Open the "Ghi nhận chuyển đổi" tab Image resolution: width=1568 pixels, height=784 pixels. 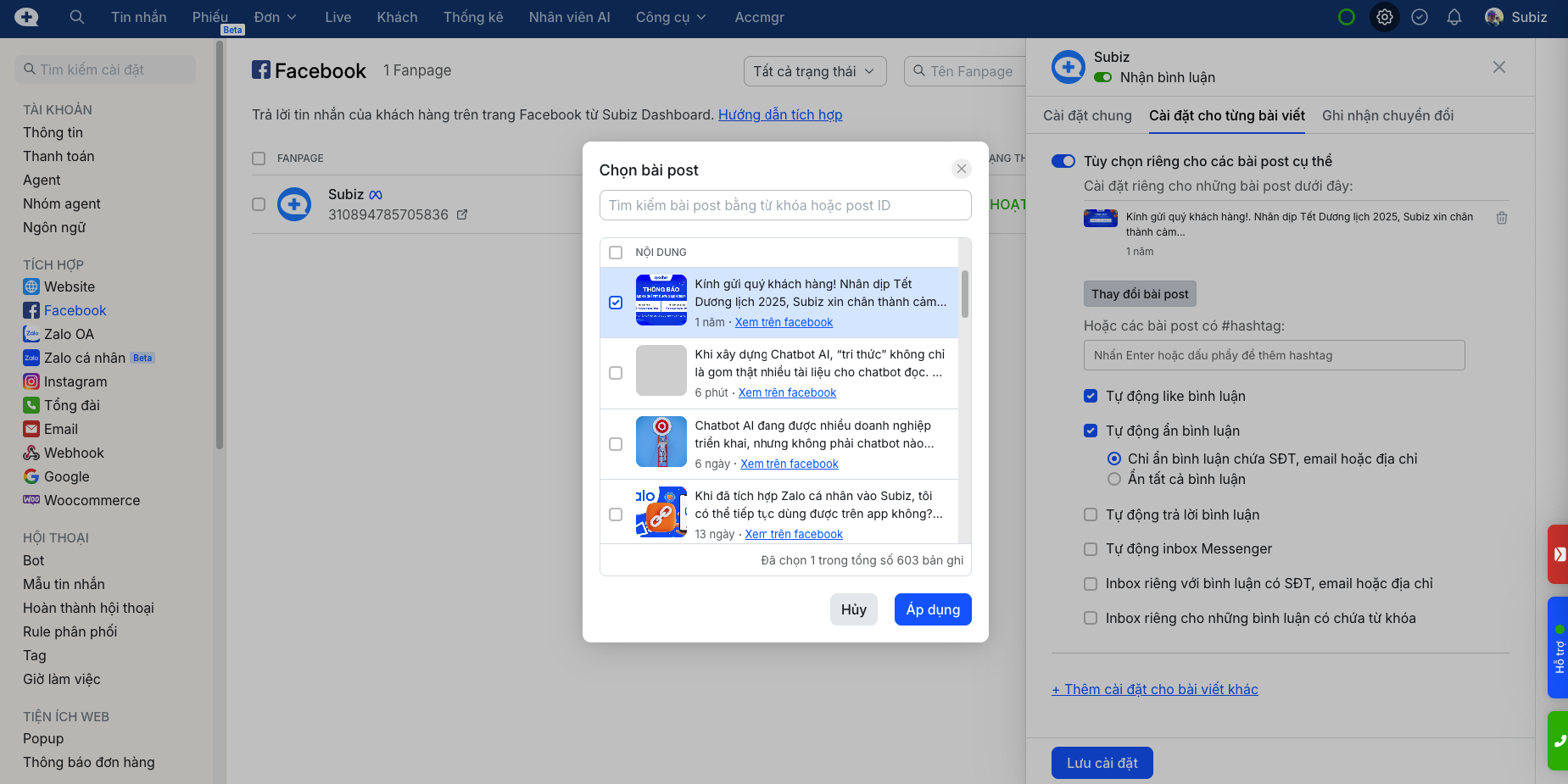click(x=1387, y=115)
